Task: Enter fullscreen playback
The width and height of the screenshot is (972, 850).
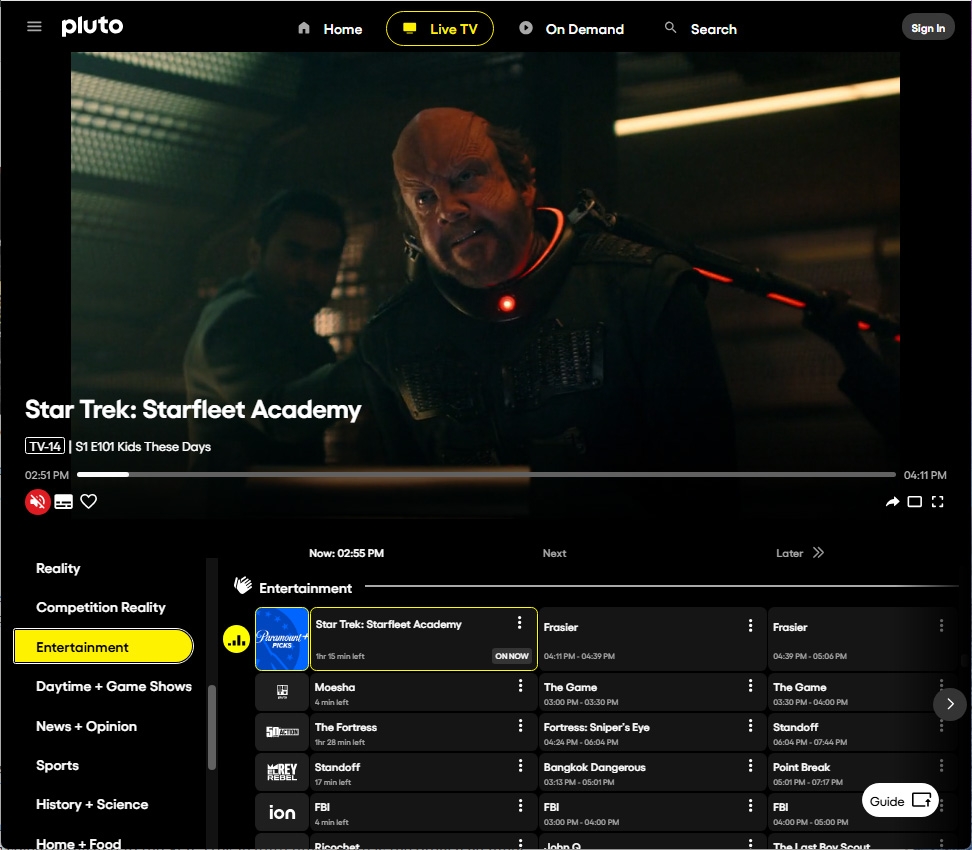Action: 937,501
